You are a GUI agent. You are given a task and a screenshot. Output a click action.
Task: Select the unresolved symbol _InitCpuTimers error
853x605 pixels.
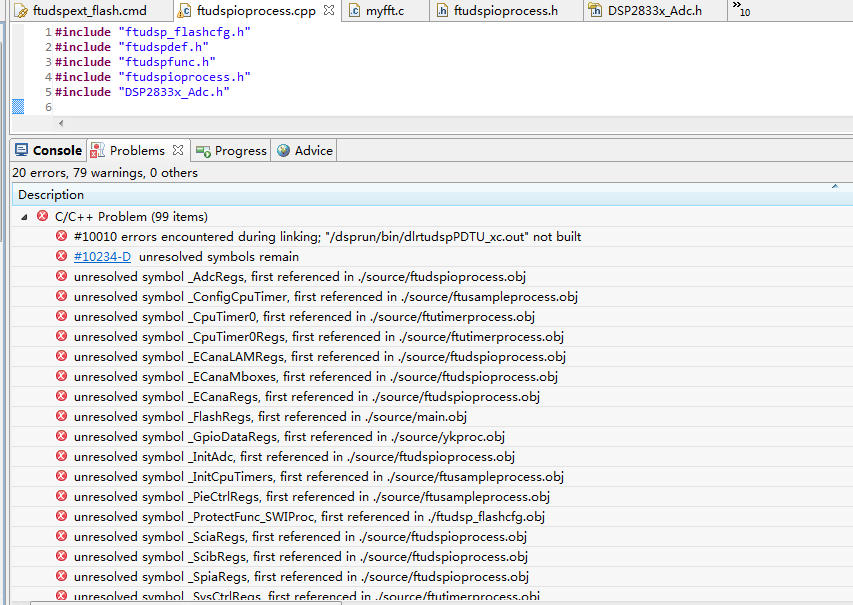pyautogui.click(x=432, y=477)
